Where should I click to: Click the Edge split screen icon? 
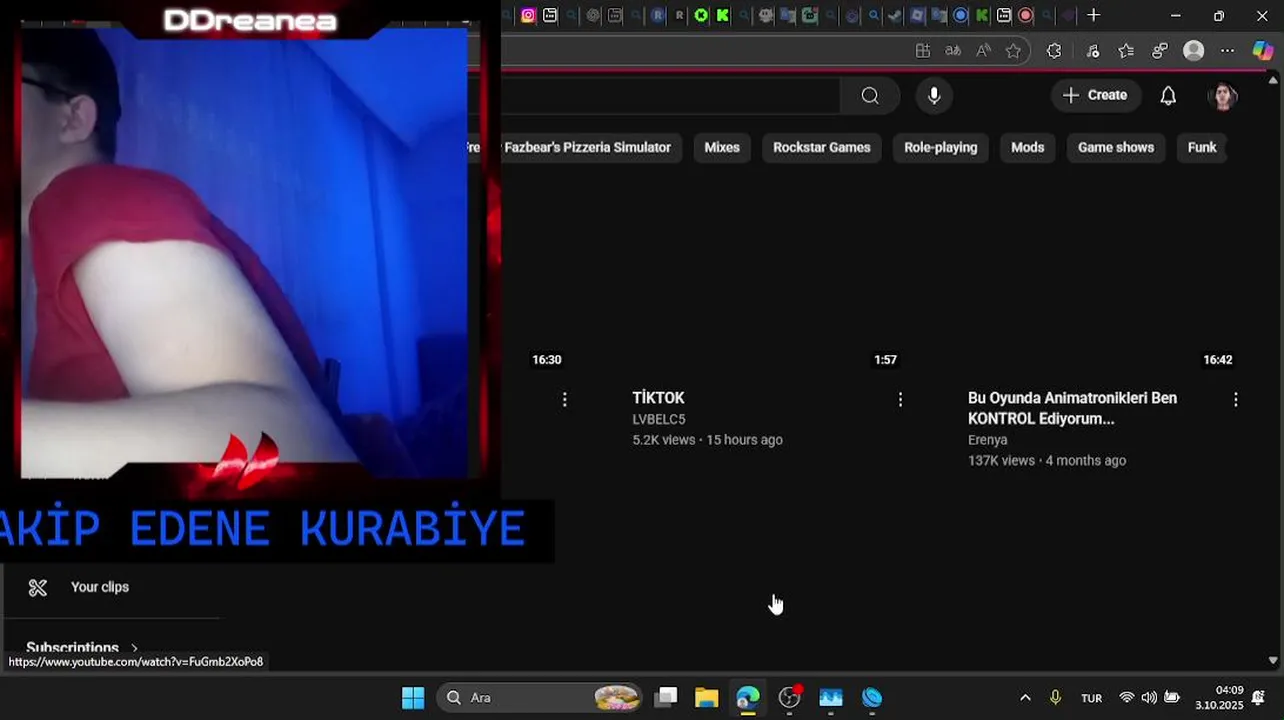click(923, 51)
